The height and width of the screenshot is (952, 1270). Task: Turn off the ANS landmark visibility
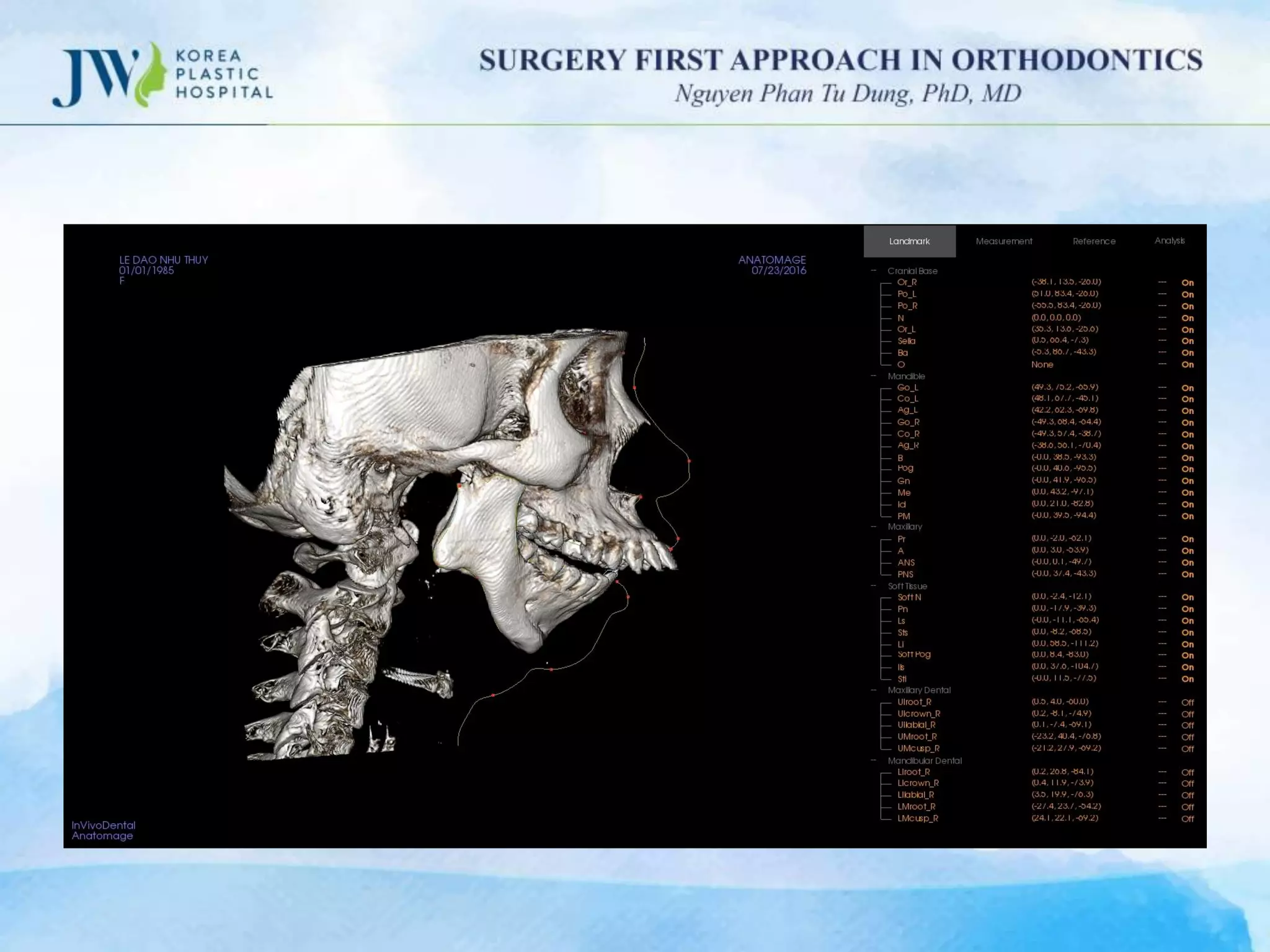(1187, 563)
